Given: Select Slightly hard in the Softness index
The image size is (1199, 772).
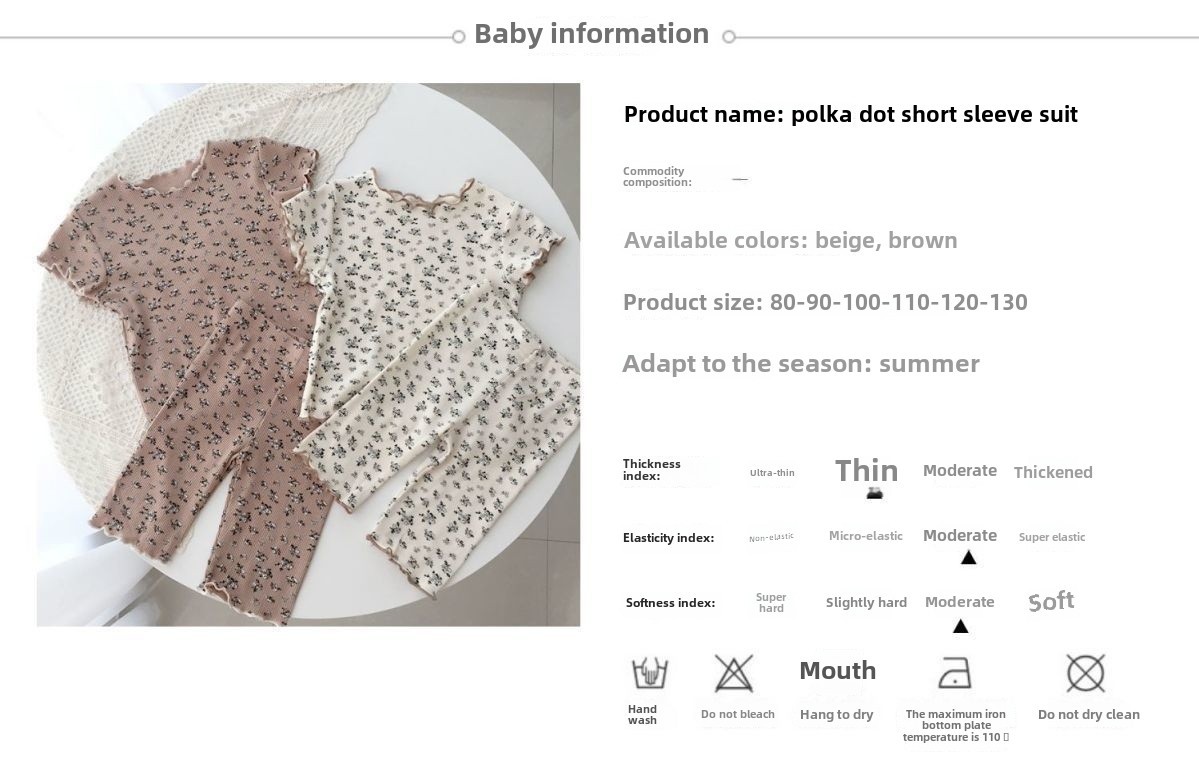Looking at the screenshot, I should coord(866,602).
